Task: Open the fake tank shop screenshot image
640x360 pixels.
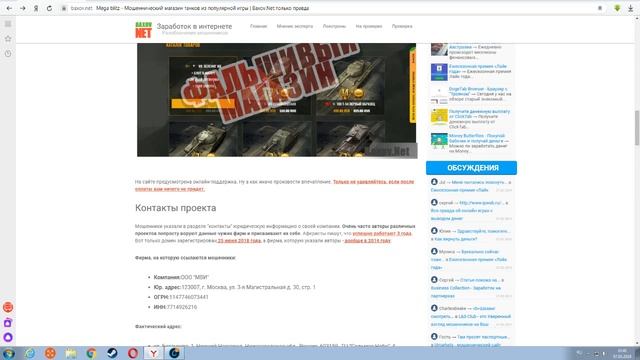Action: tap(277, 100)
